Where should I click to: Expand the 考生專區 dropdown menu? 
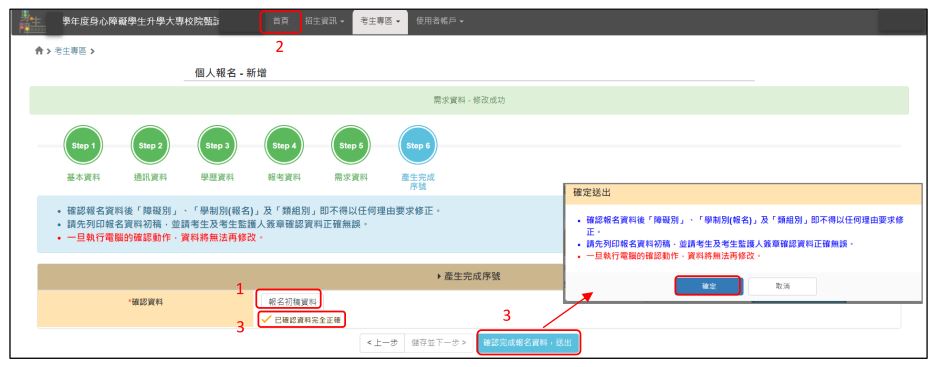(x=380, y=21)
